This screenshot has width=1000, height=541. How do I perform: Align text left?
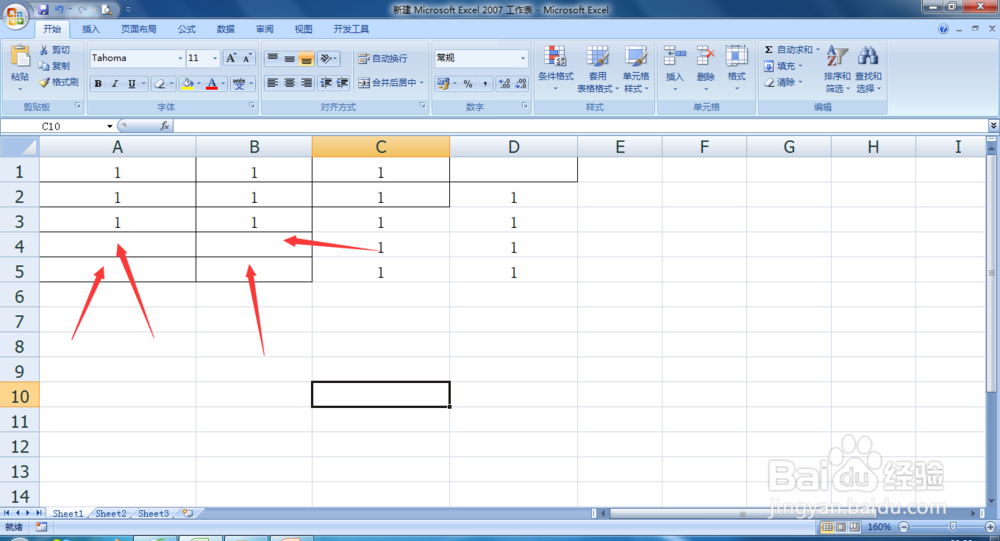pos(272,83)
